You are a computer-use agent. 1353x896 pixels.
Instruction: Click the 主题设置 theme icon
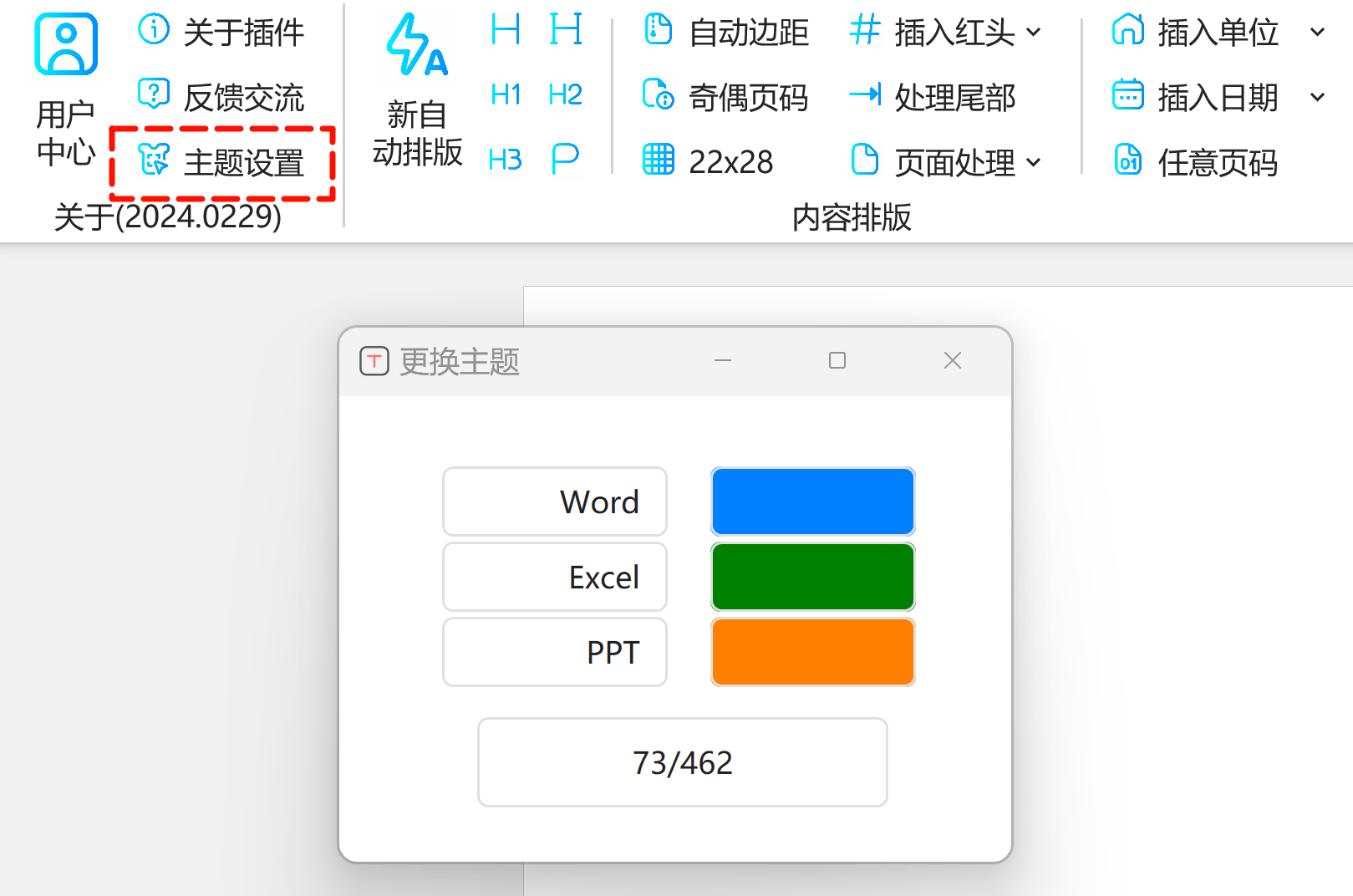coord(154,159)
